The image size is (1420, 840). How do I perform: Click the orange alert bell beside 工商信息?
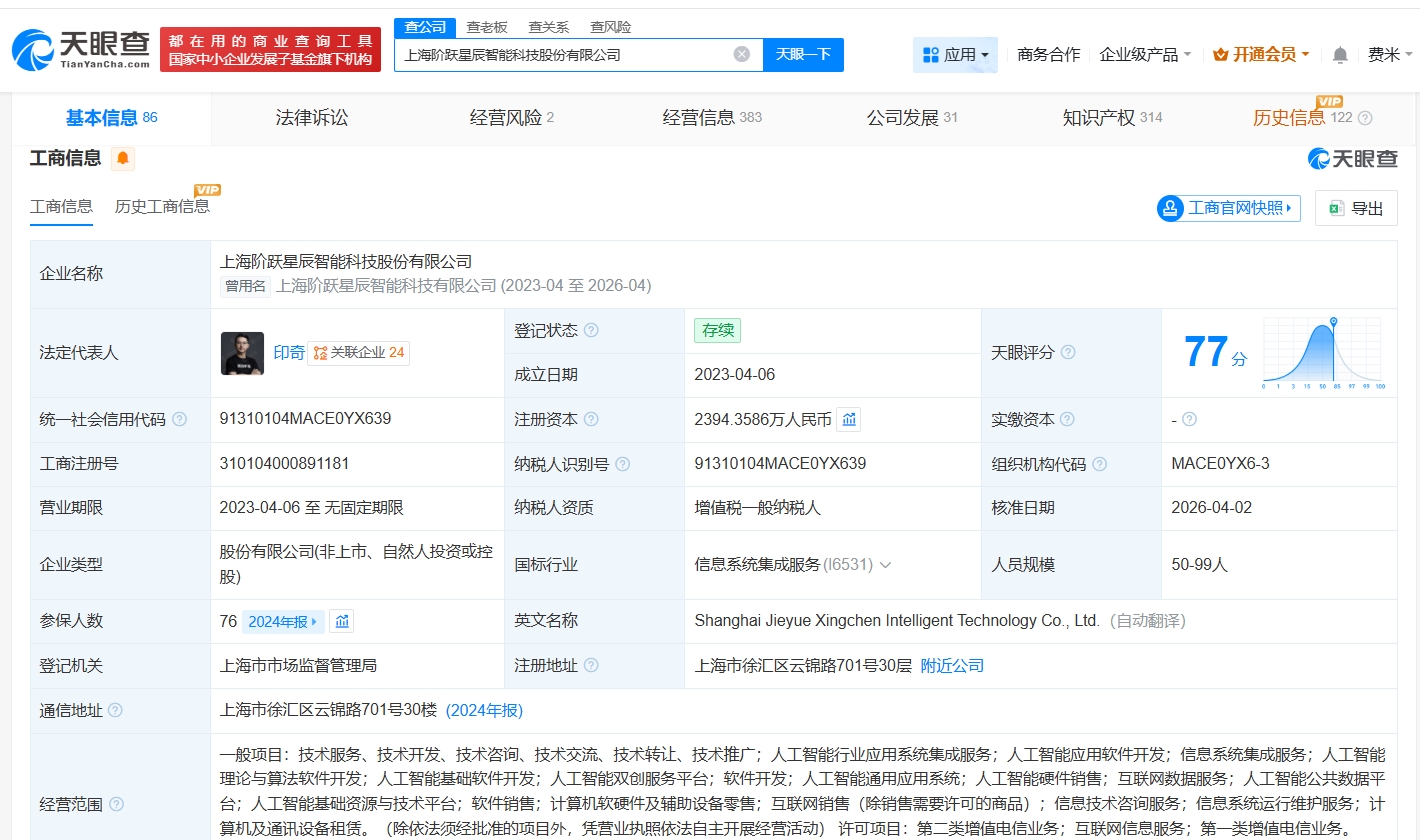[123, 158]
